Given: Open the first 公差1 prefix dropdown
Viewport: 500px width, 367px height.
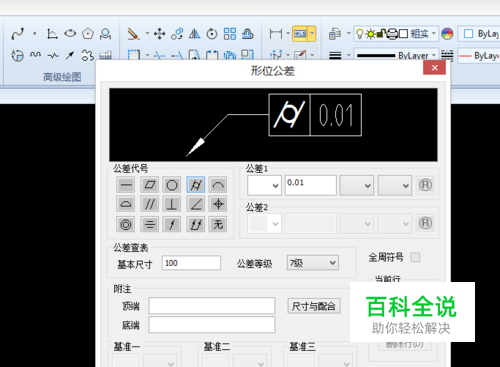Looking at the screenshot, I should [x=264, y=185].
